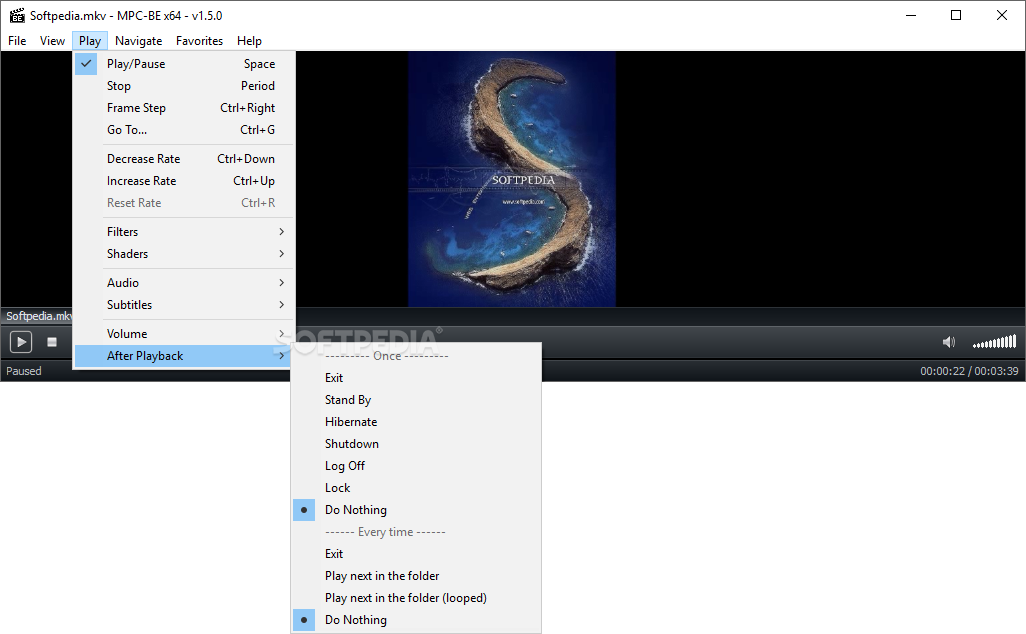Select Shutdown after playback

[x=416, y=444]
